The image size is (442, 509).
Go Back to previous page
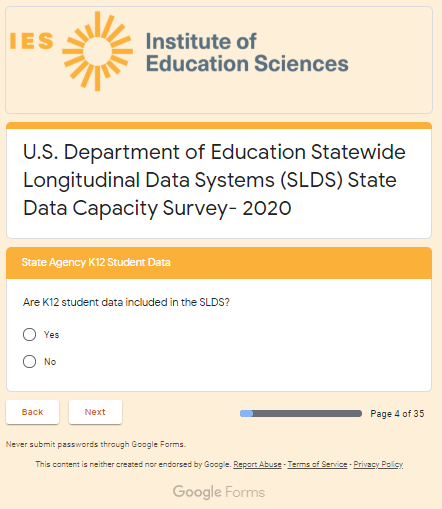[x=32, y=412]
